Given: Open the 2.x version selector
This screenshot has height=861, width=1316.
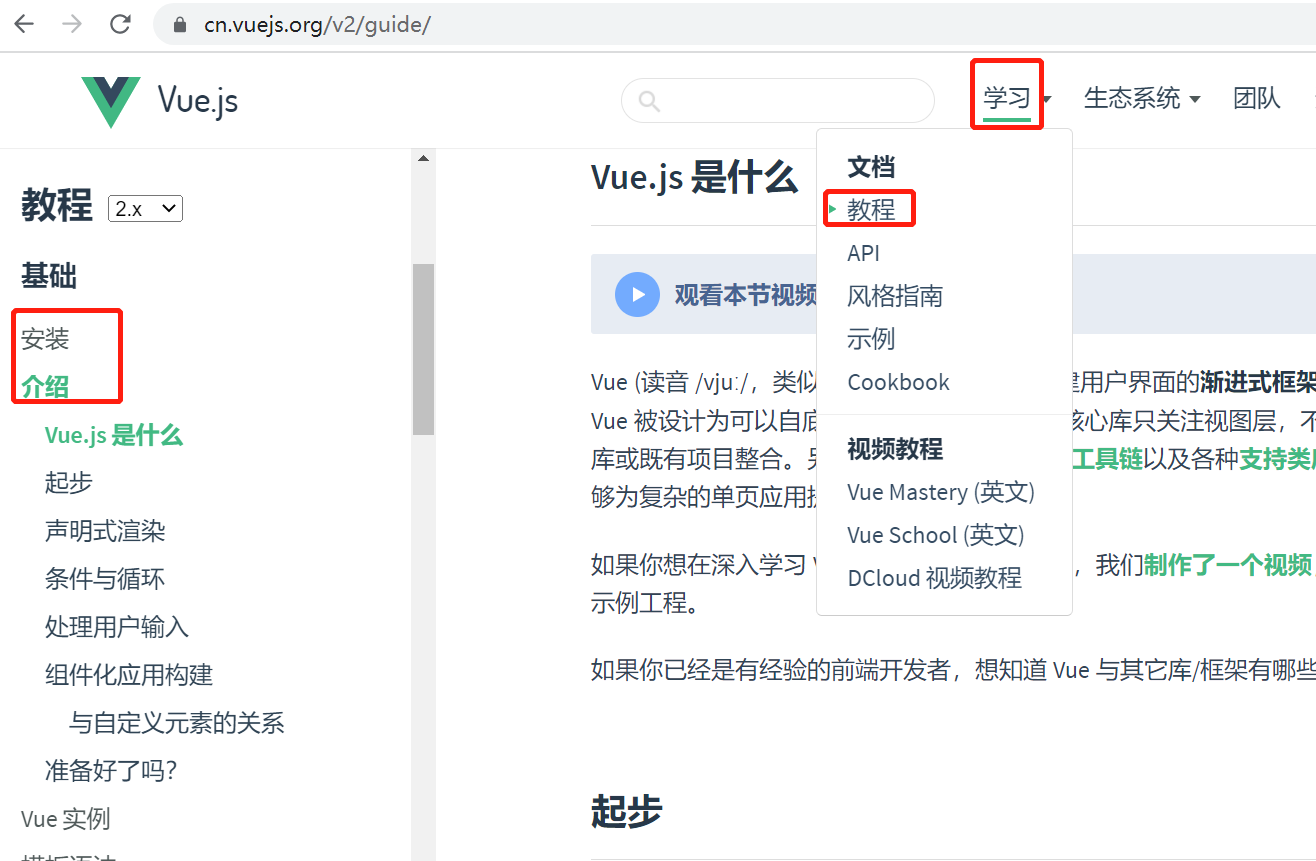Looking at the screenshot, I should [x=145, y=208].
